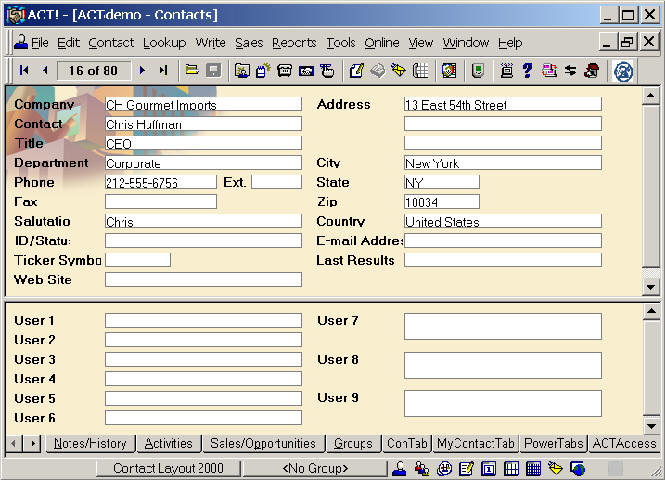Click the E-mail Address field
This screenshot has height=480, width=665.
[x=503, y=240]
